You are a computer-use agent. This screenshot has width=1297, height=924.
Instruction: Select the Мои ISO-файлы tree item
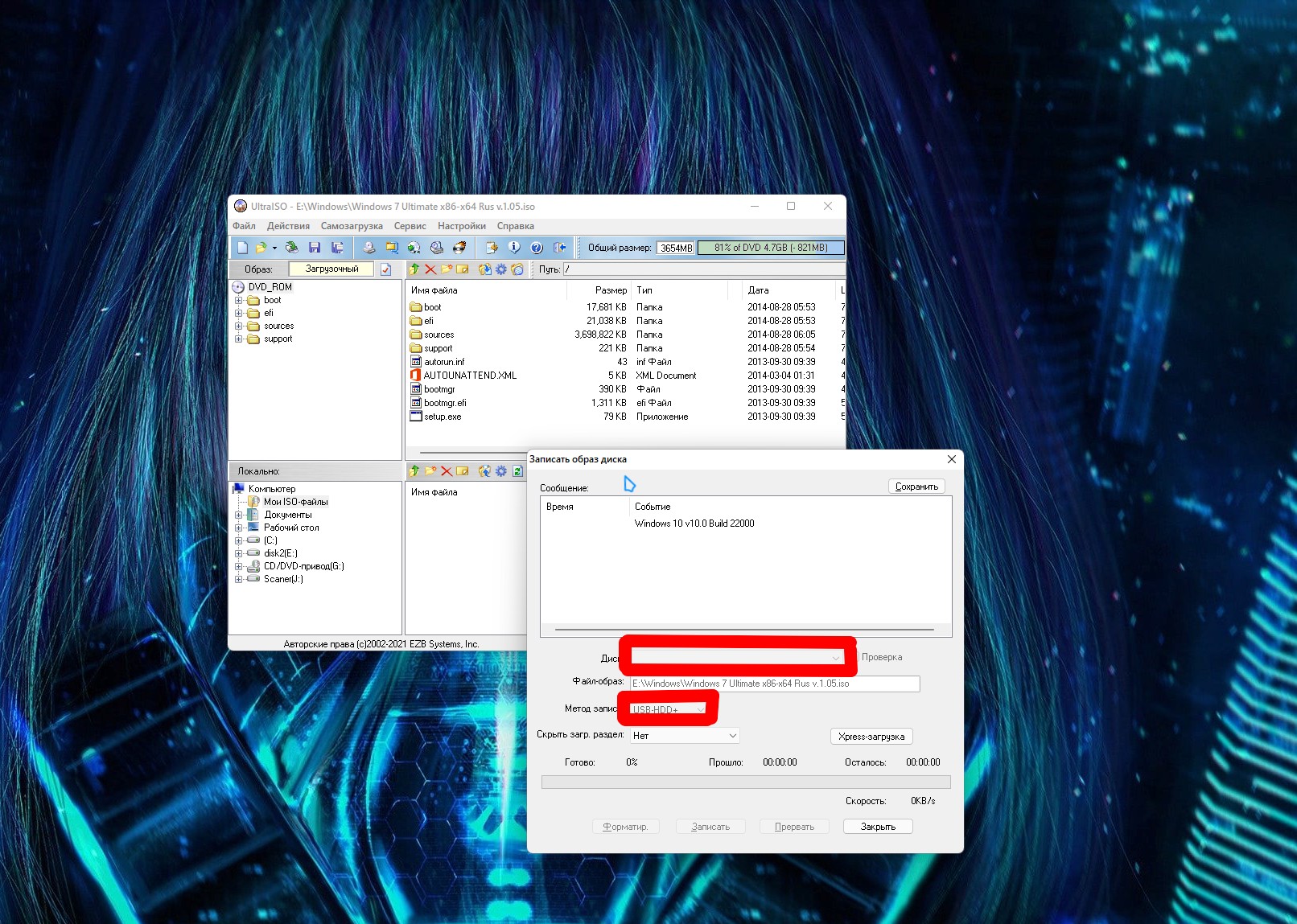coord(295,502)
